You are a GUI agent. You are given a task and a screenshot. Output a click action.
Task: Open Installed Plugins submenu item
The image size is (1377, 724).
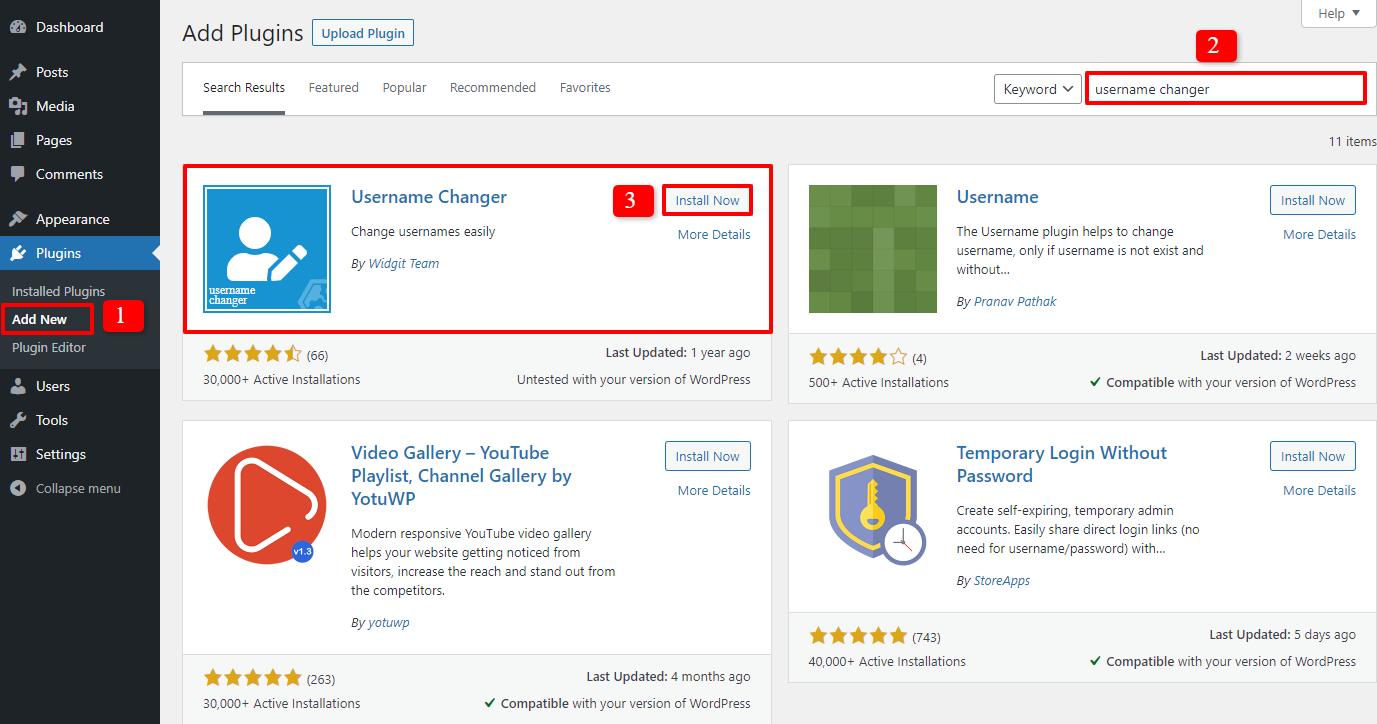[x=58, y=291]
